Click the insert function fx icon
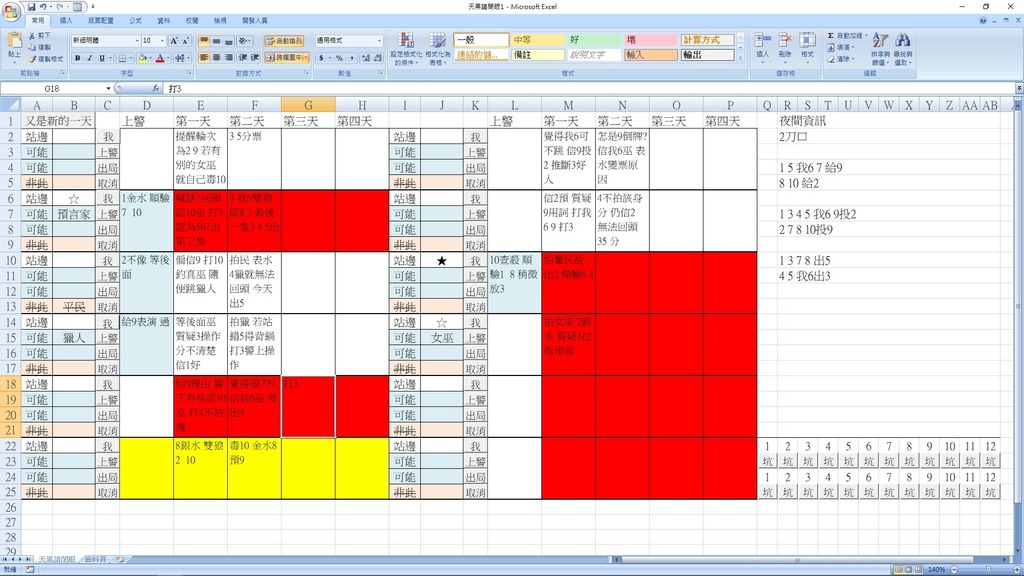 (155, 88)
